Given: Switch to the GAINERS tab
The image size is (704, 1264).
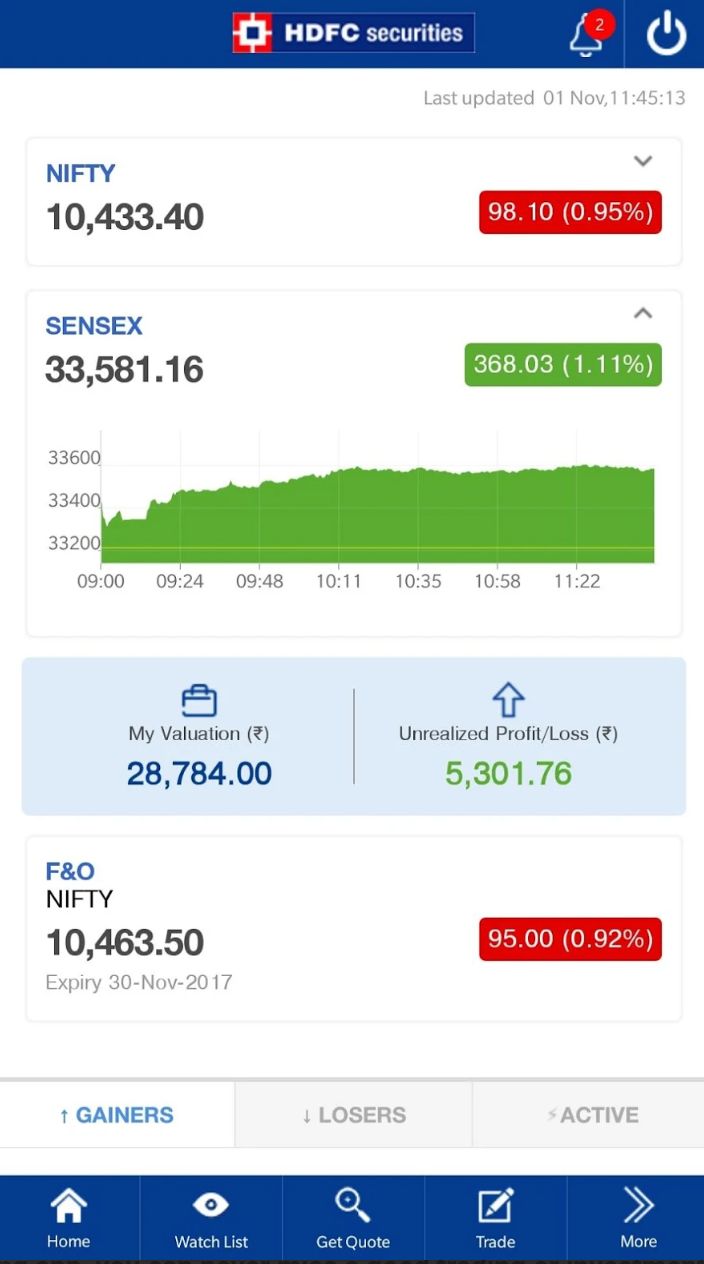Looking at the screenshot, I should pos(117,1115).
